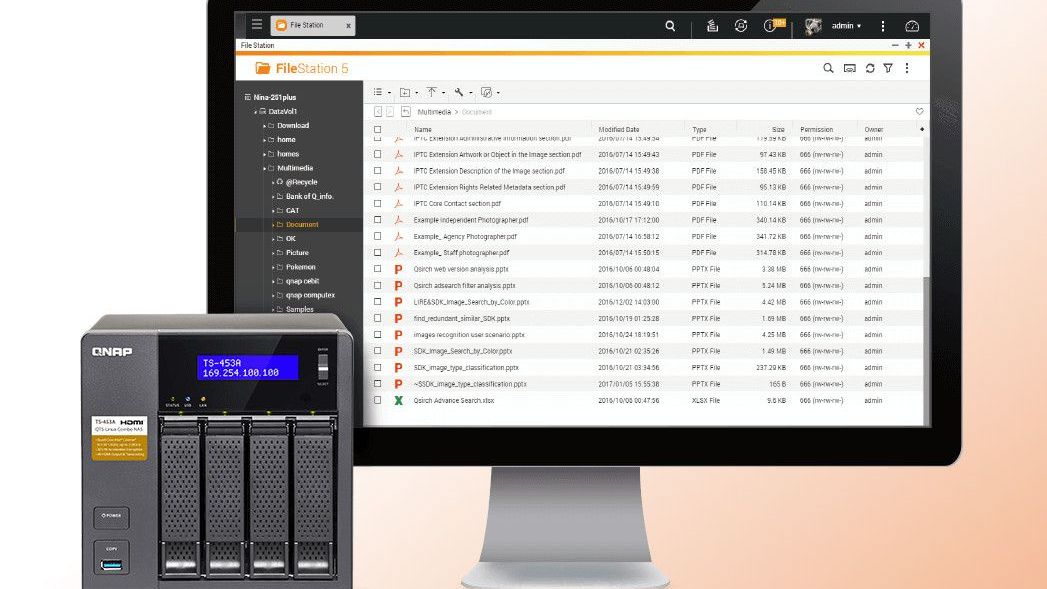
Task: Click Multimedia in the breadcrumb path
Action: tap(434, 112)
